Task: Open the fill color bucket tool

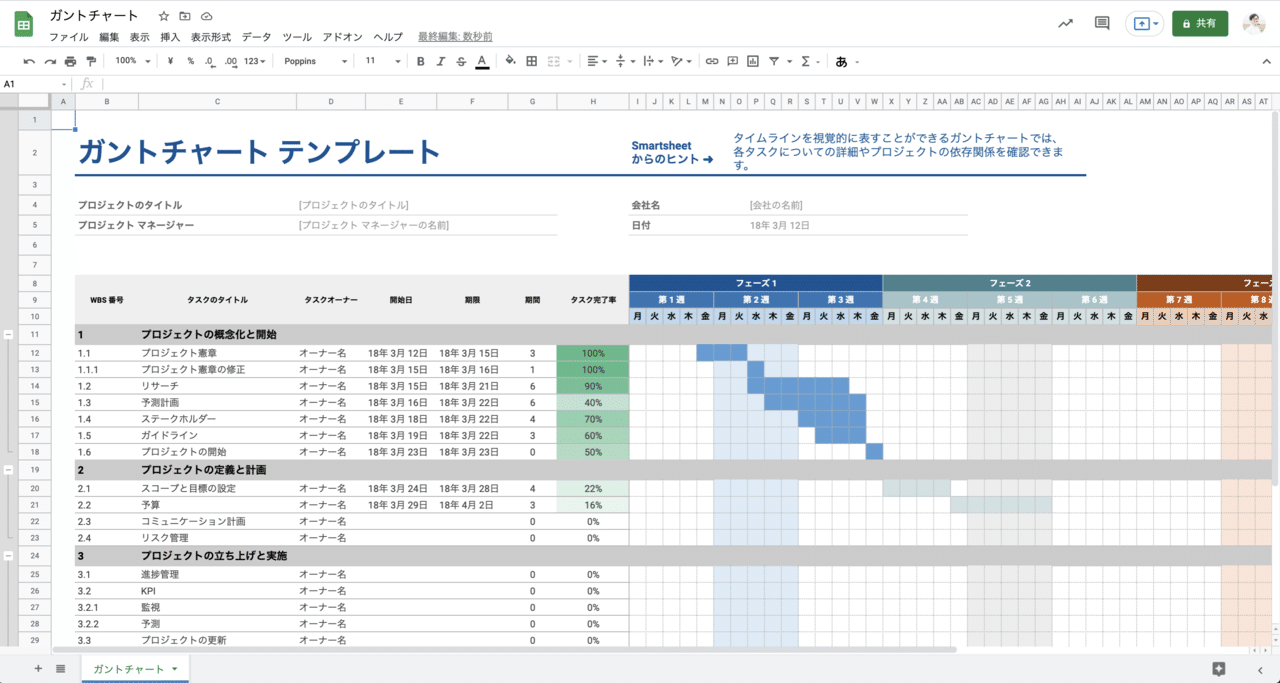Action: 510,61
